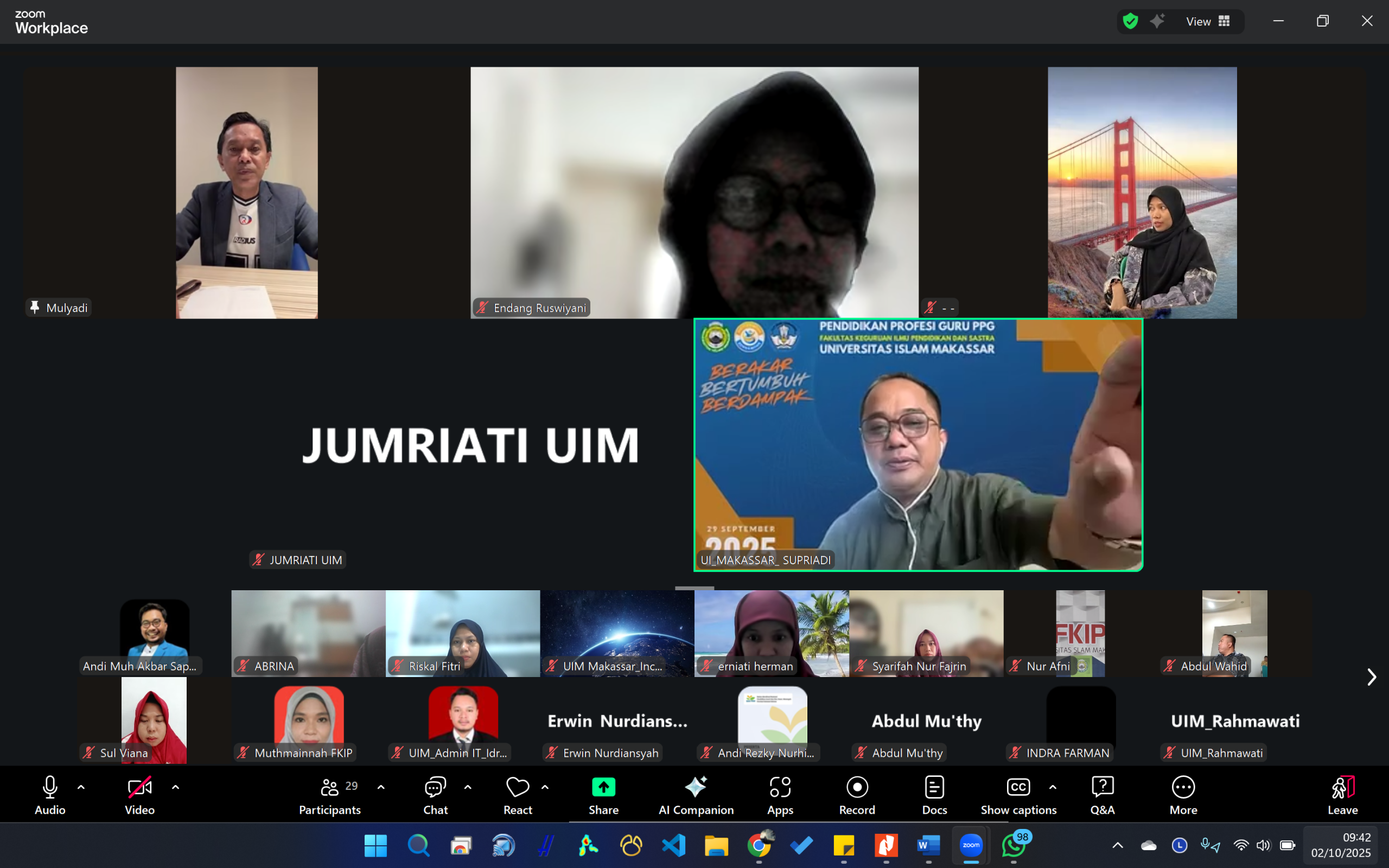This screenshot has width=1389, height=868.
Task: Open WhatsApp from the taskbar
Action: point(1013,845)
